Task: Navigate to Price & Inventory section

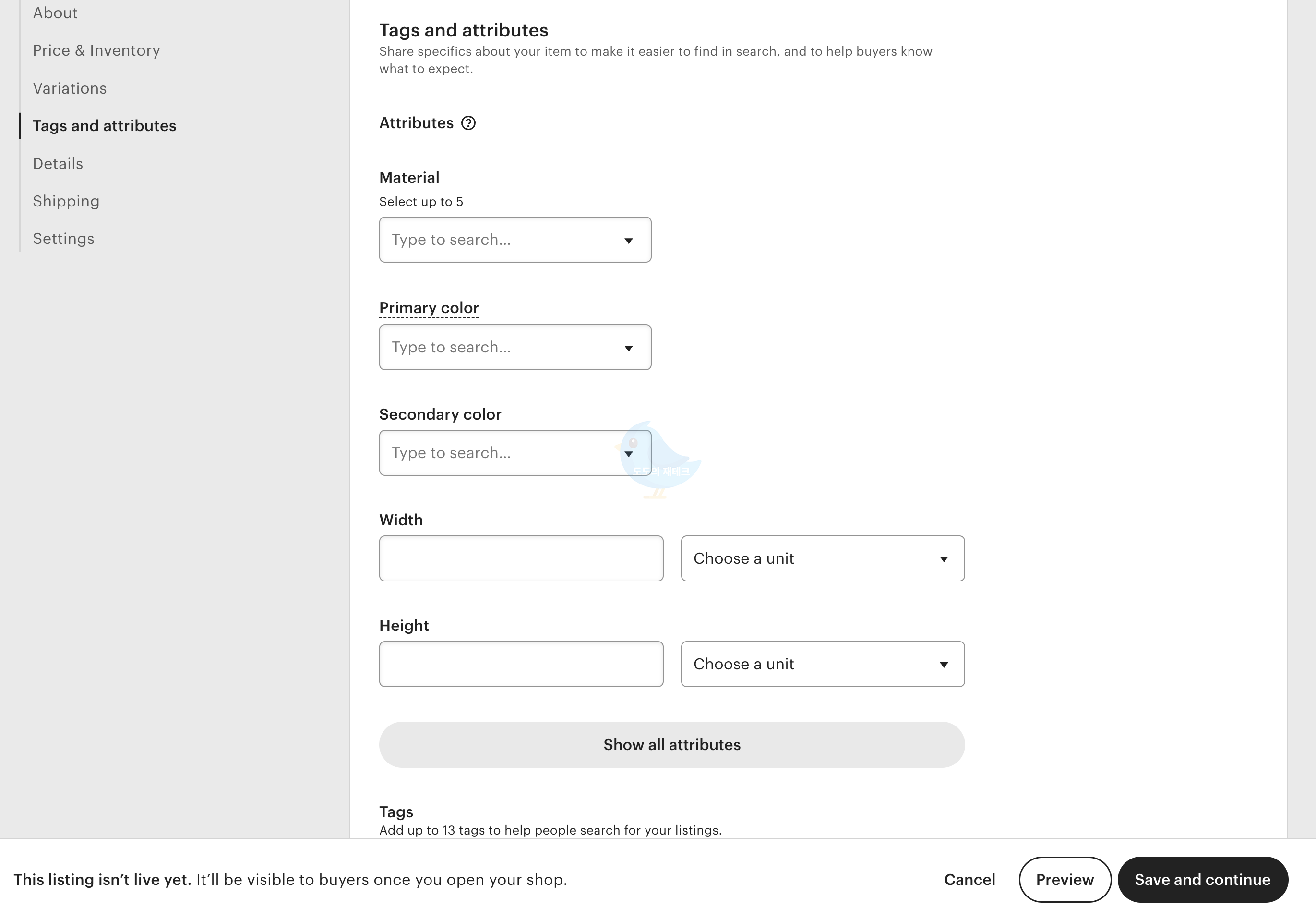Action: click(x=96, y=50)
